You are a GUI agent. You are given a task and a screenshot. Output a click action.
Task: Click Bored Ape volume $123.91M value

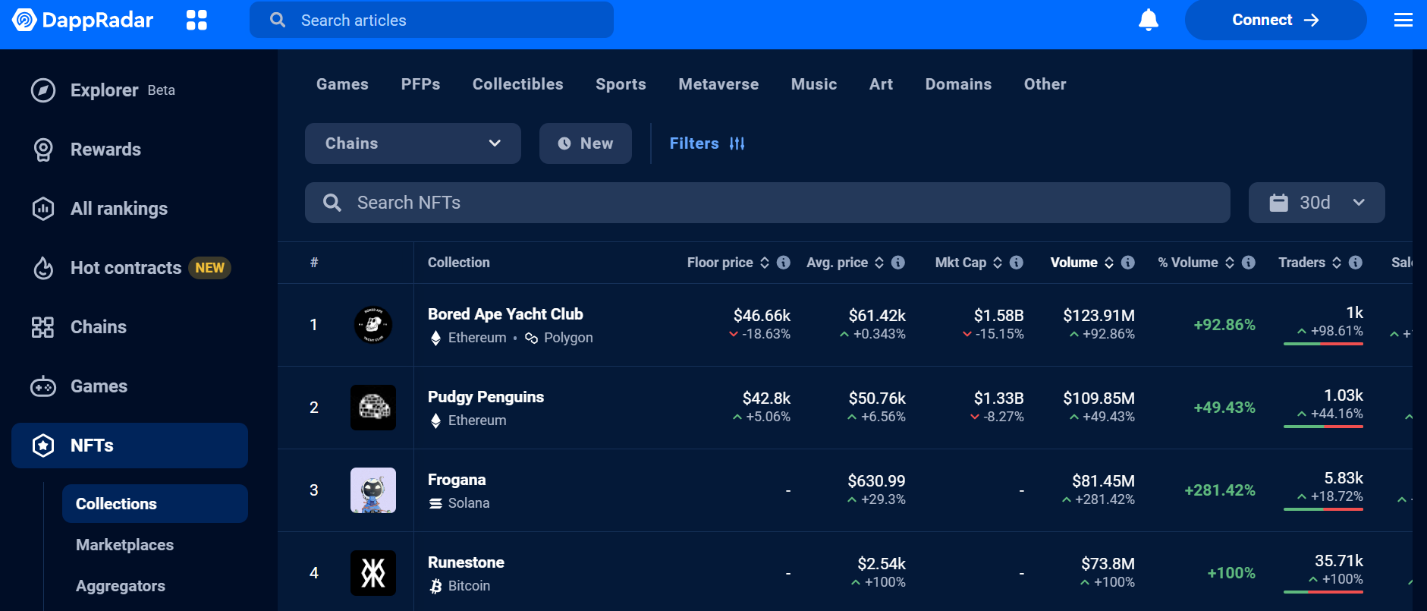(1099, 316)
